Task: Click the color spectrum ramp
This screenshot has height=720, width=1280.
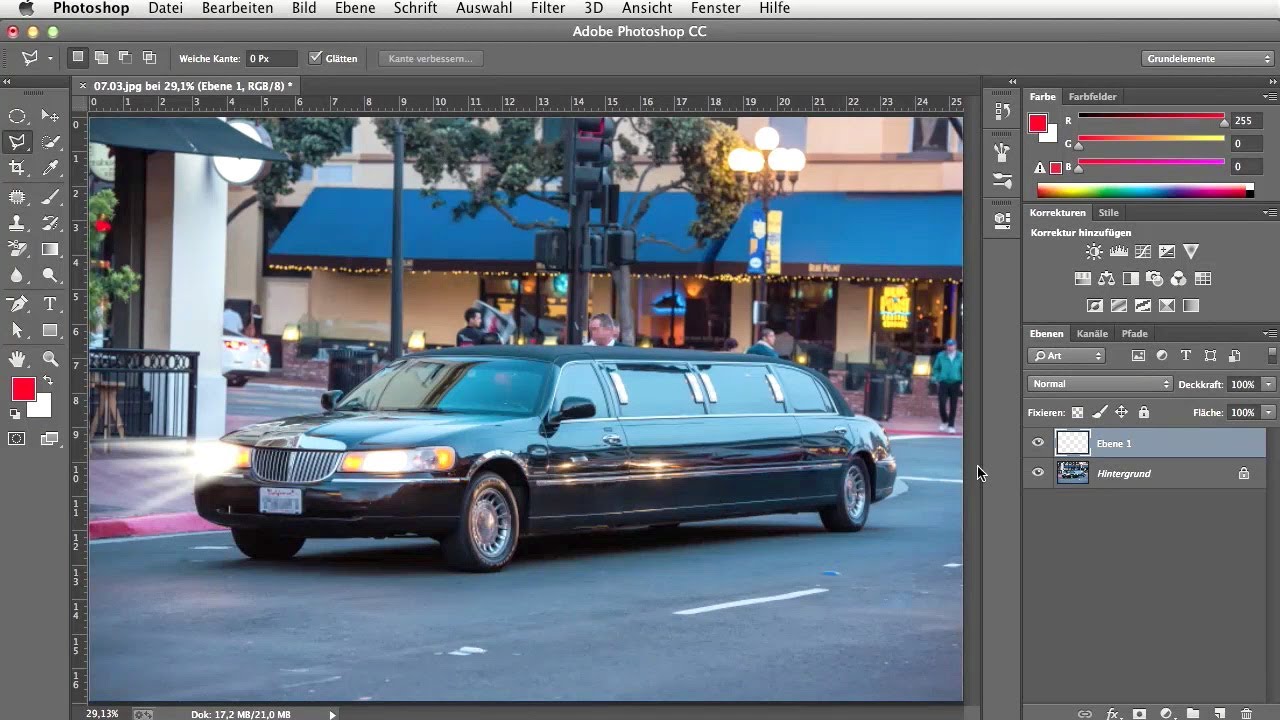Action: (x=1144, y=191)
